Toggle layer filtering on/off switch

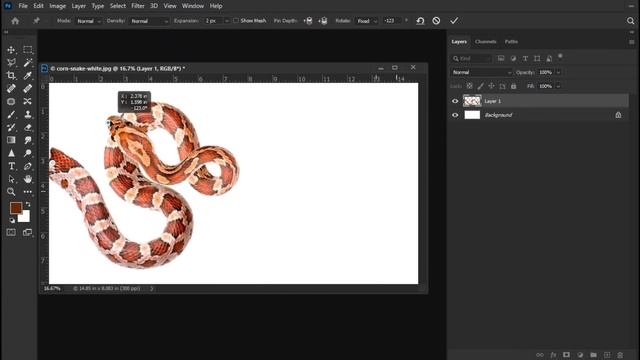(x=560, y=56)
